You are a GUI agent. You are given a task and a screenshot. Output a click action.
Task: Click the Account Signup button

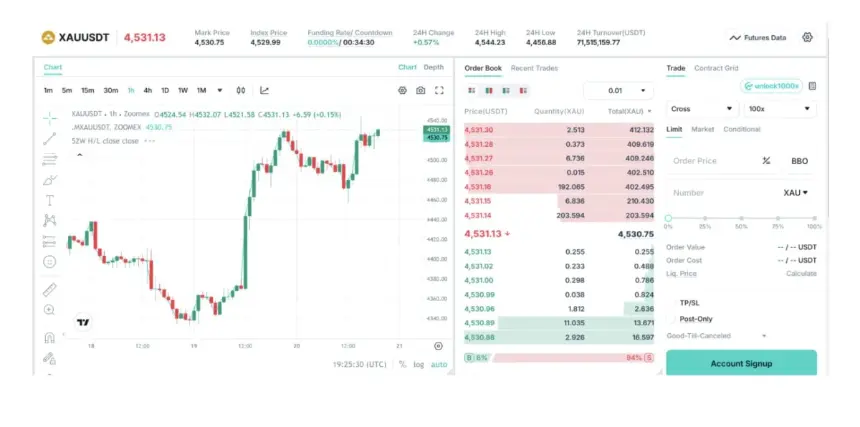[742, 363]
